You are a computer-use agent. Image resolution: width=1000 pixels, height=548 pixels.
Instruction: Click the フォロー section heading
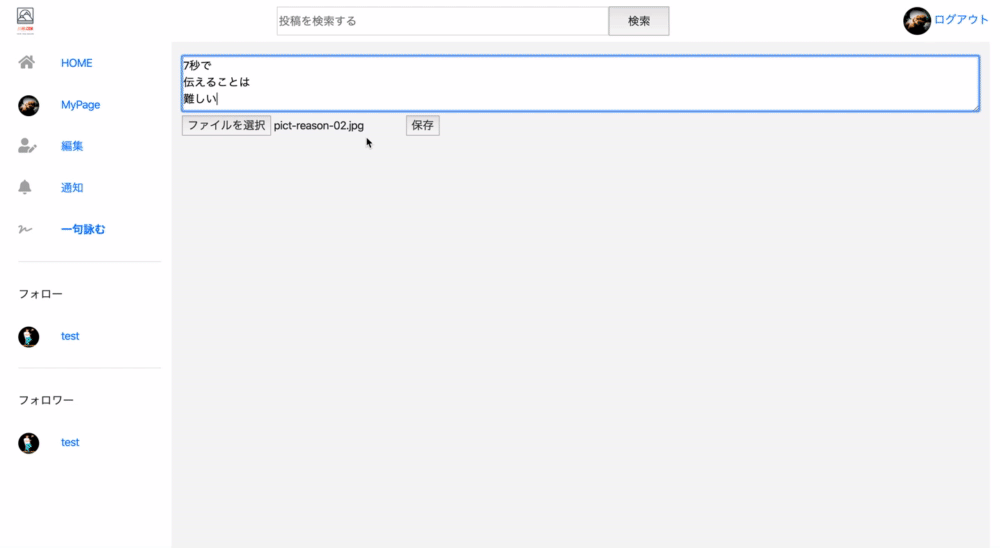[x=40, y=294]
